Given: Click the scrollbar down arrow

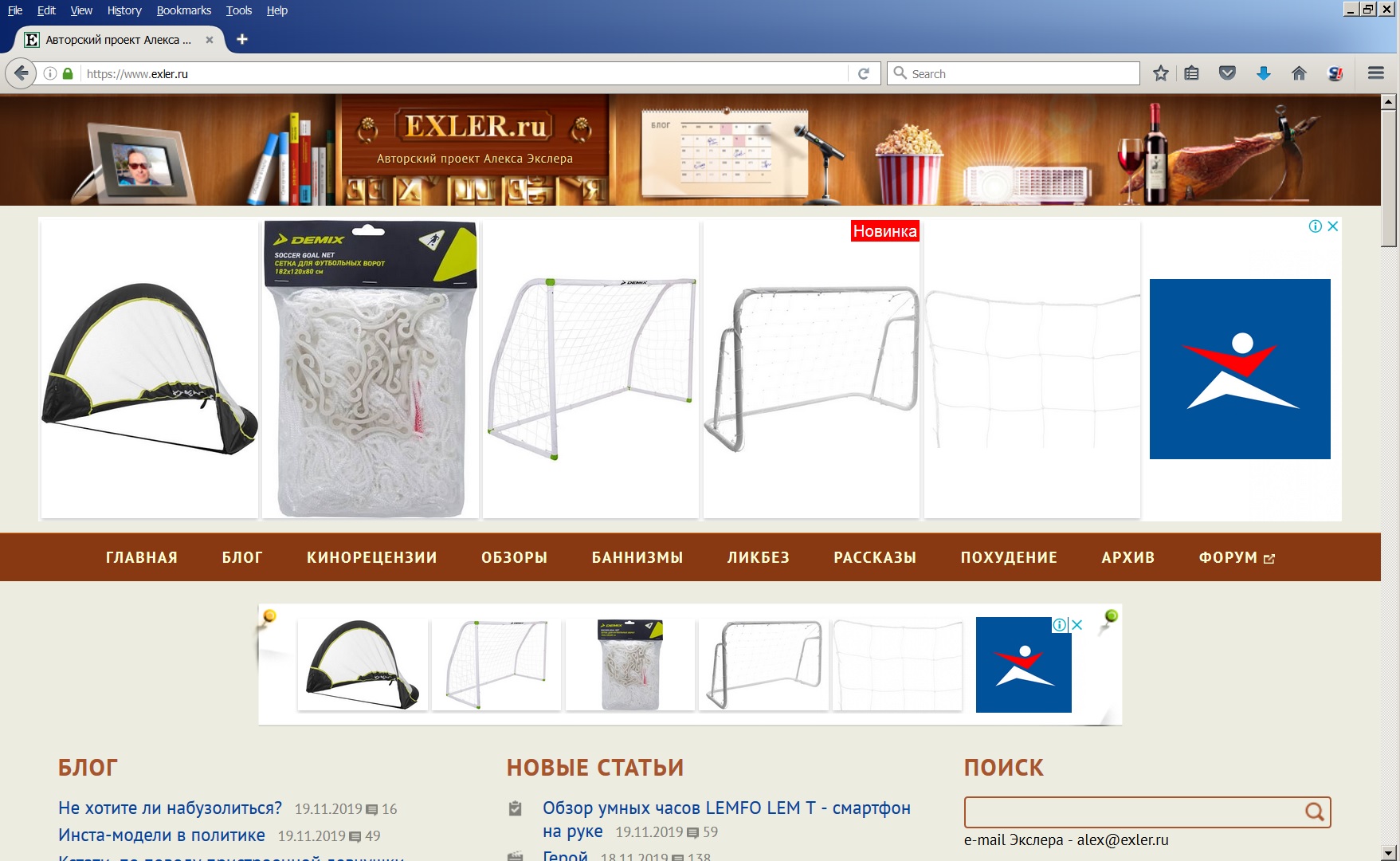Looking at the screenshot, I should (1389, 852).
